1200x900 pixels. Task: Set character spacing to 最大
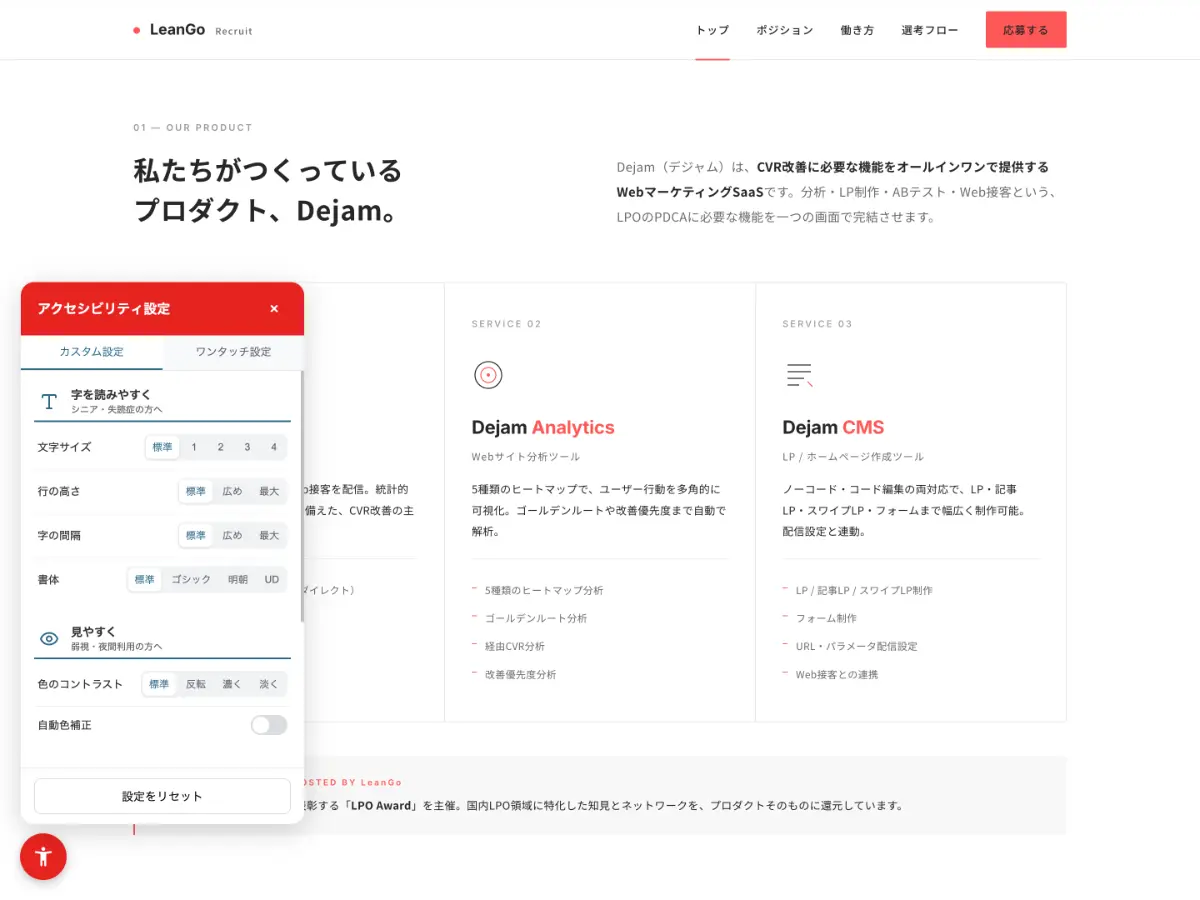(x=269, y=535)
